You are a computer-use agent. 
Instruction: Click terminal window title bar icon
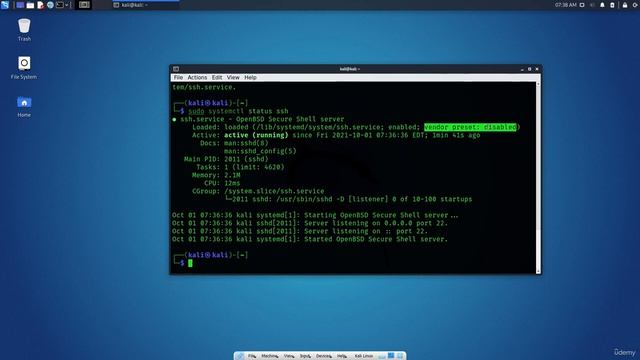[176, 69]
